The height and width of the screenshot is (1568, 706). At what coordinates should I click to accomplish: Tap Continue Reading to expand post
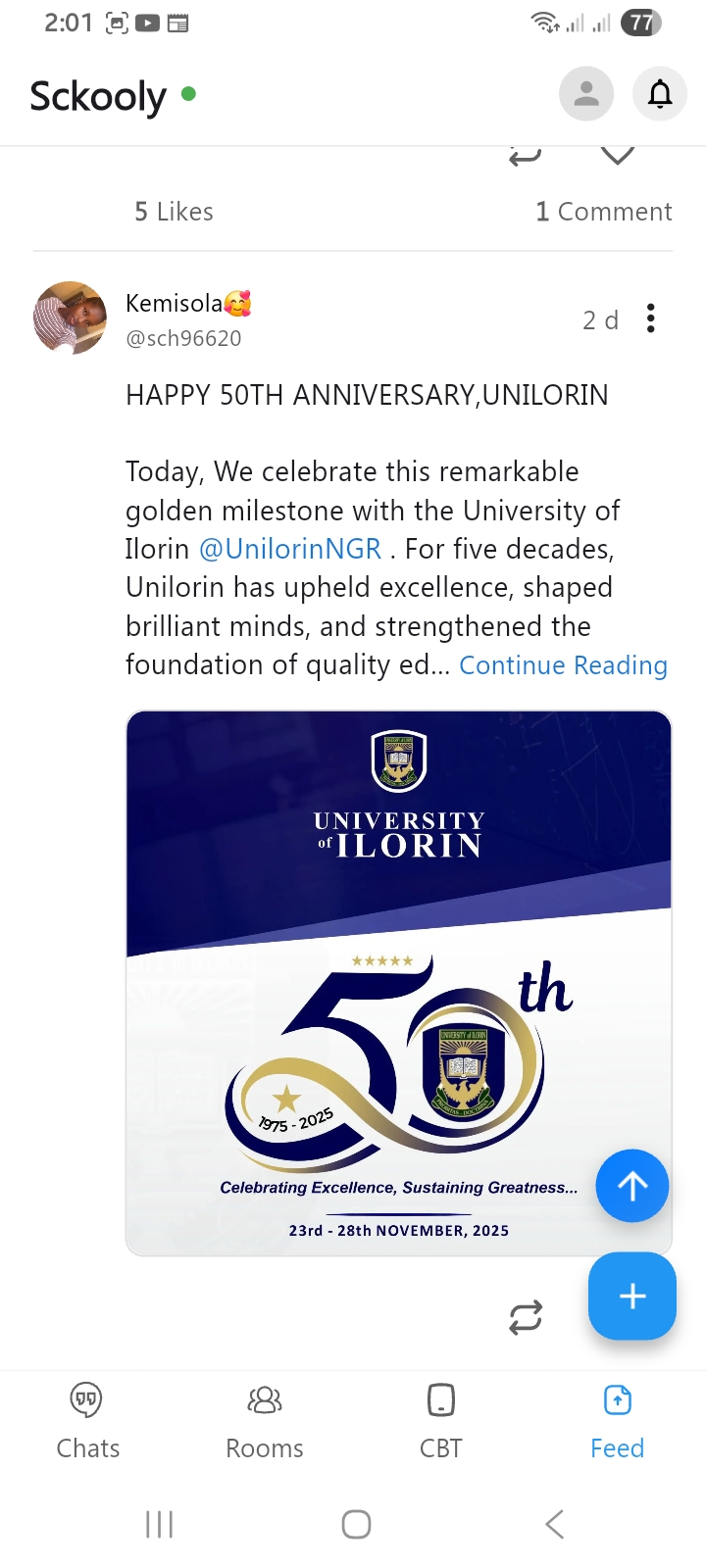pyautogui.click(x=563, y=665)
